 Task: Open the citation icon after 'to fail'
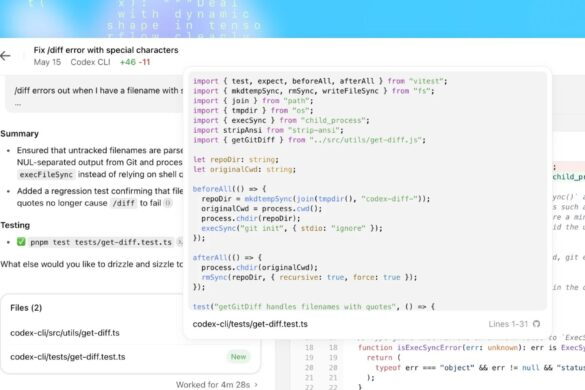(168, 203)
